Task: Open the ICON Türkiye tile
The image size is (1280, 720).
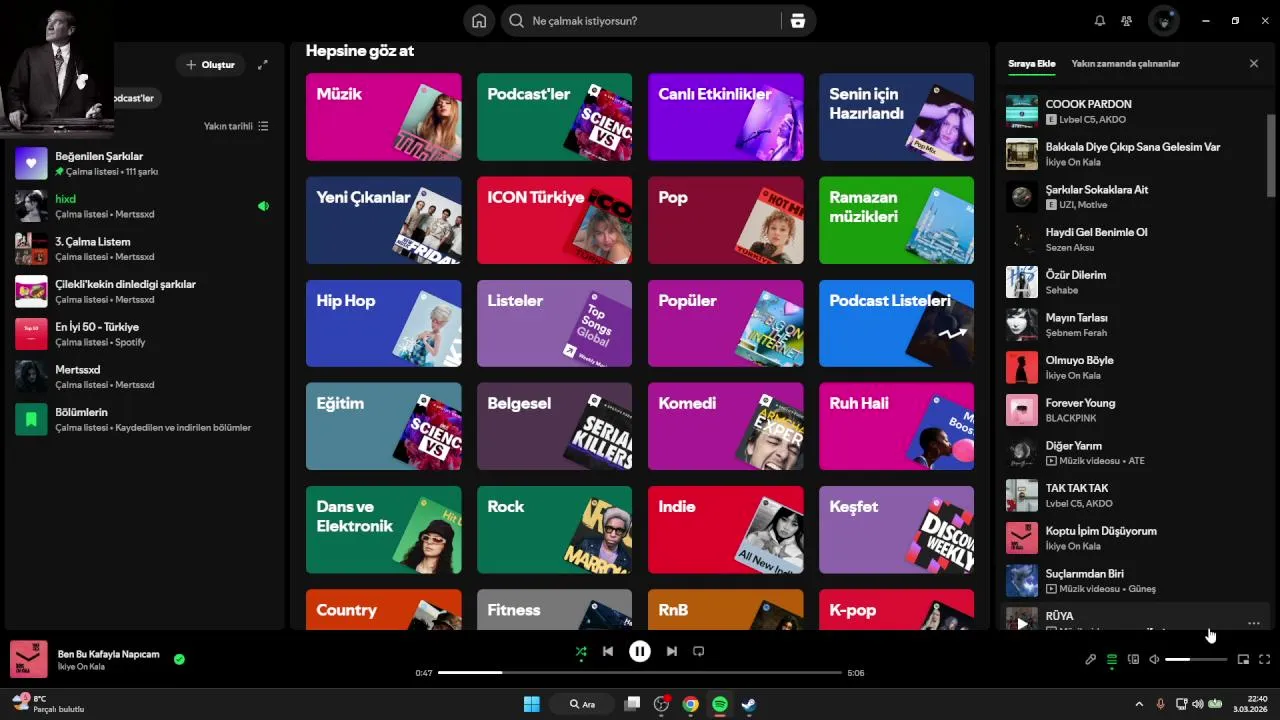Action: [x=554, y=220]
